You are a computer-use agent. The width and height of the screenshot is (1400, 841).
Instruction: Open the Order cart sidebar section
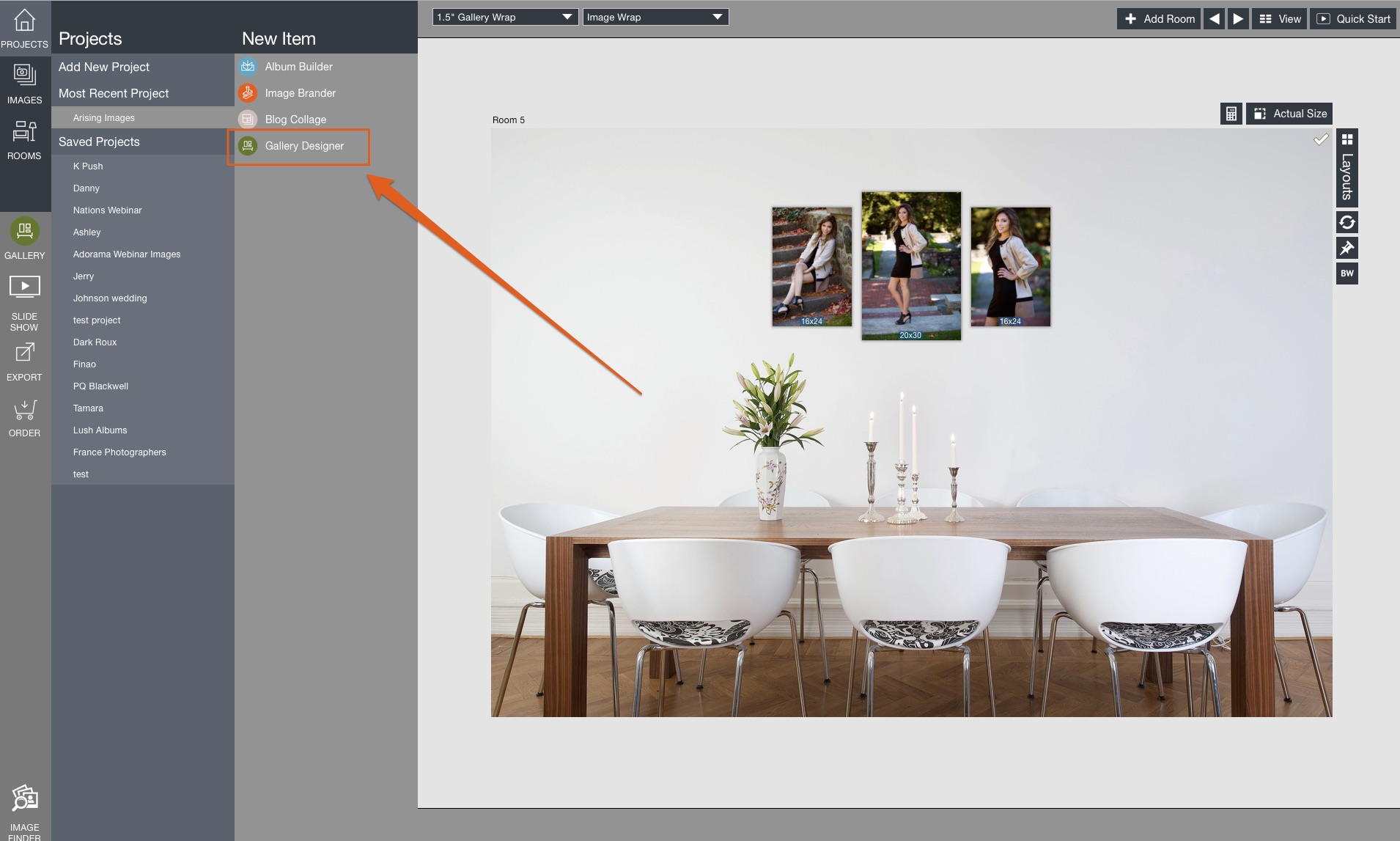24,418
